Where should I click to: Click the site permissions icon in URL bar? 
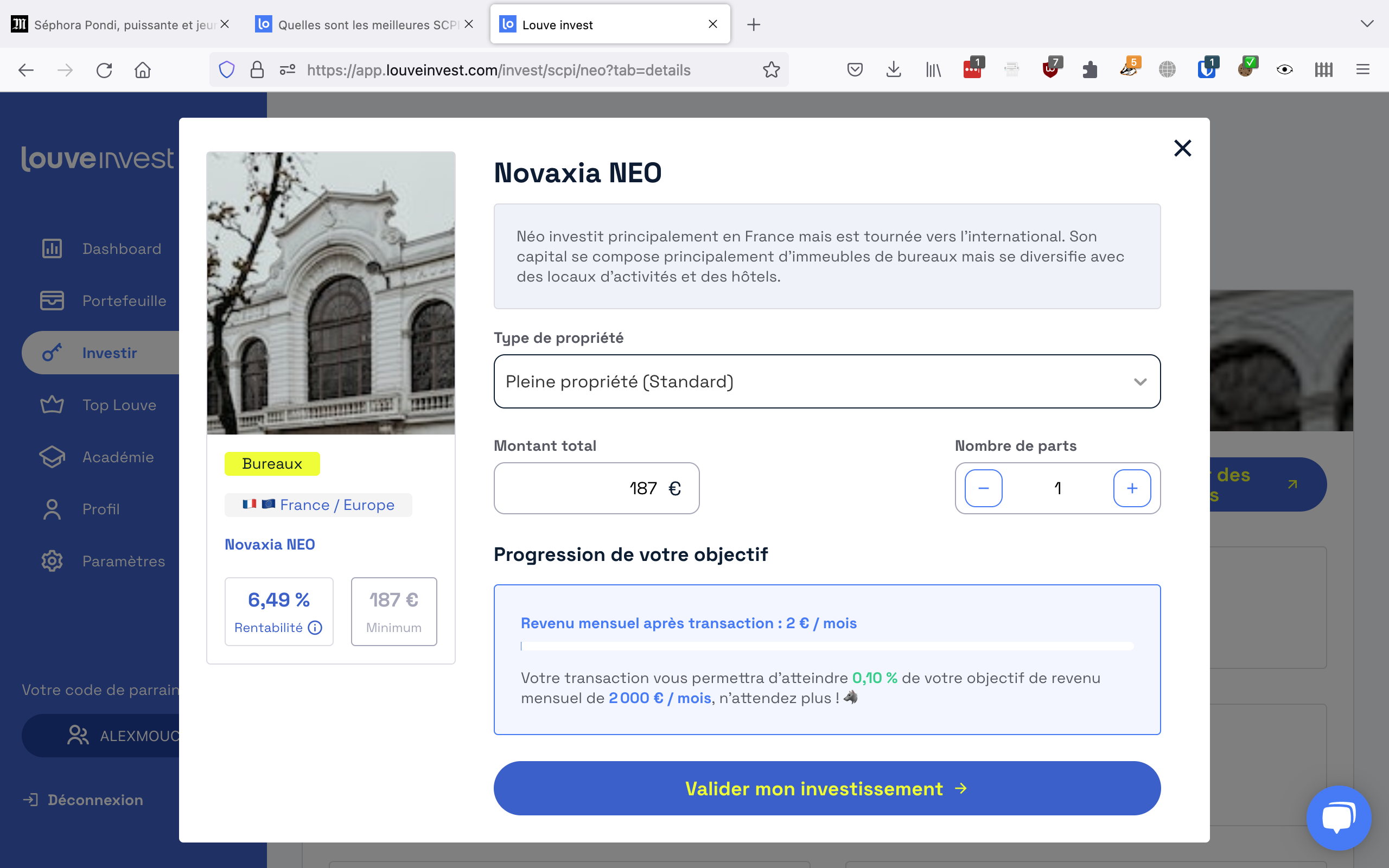point(287,70)
